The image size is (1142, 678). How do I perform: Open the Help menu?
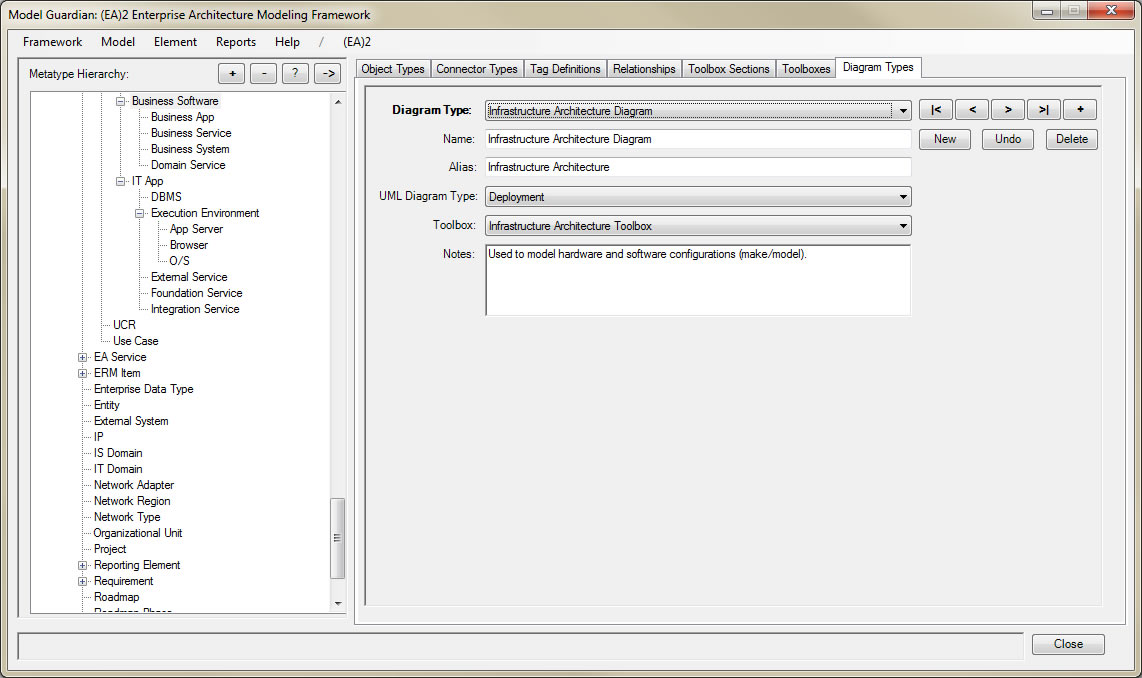pos(287,42)
